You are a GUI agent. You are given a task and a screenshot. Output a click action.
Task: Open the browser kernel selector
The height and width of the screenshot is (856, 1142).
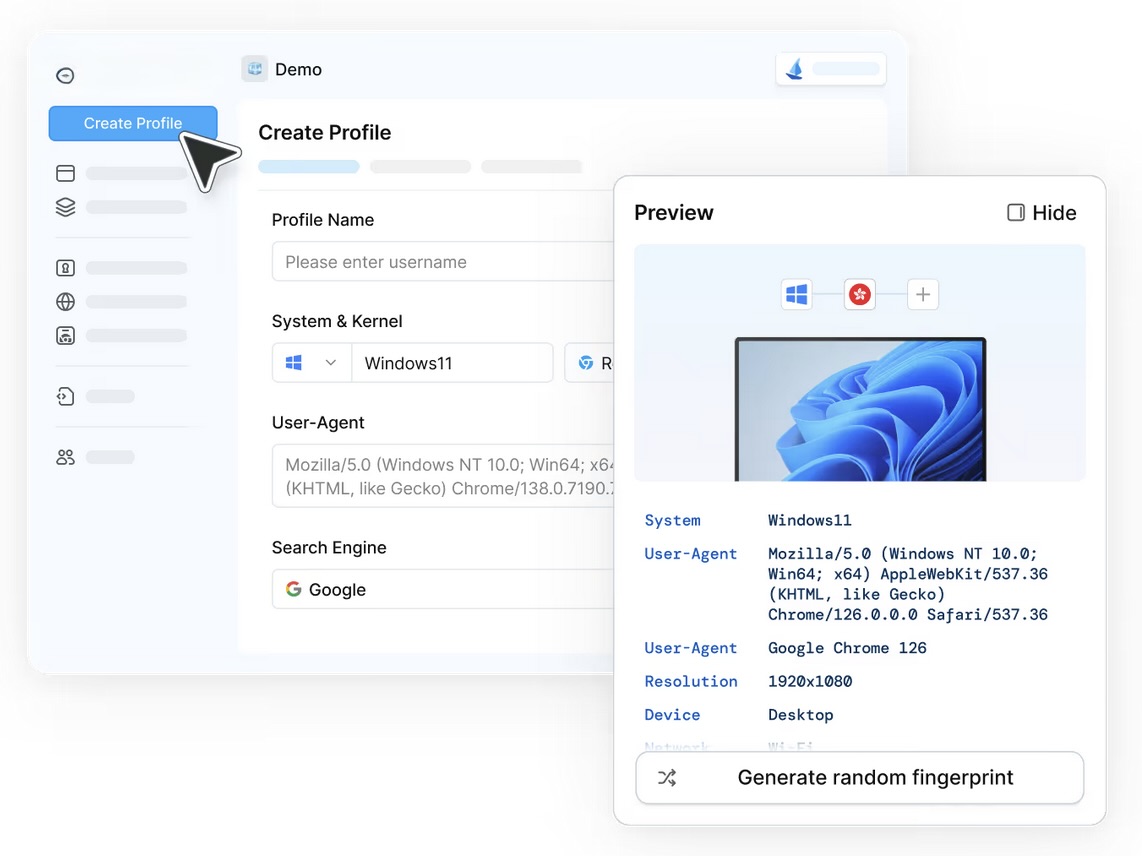point(590,363)
